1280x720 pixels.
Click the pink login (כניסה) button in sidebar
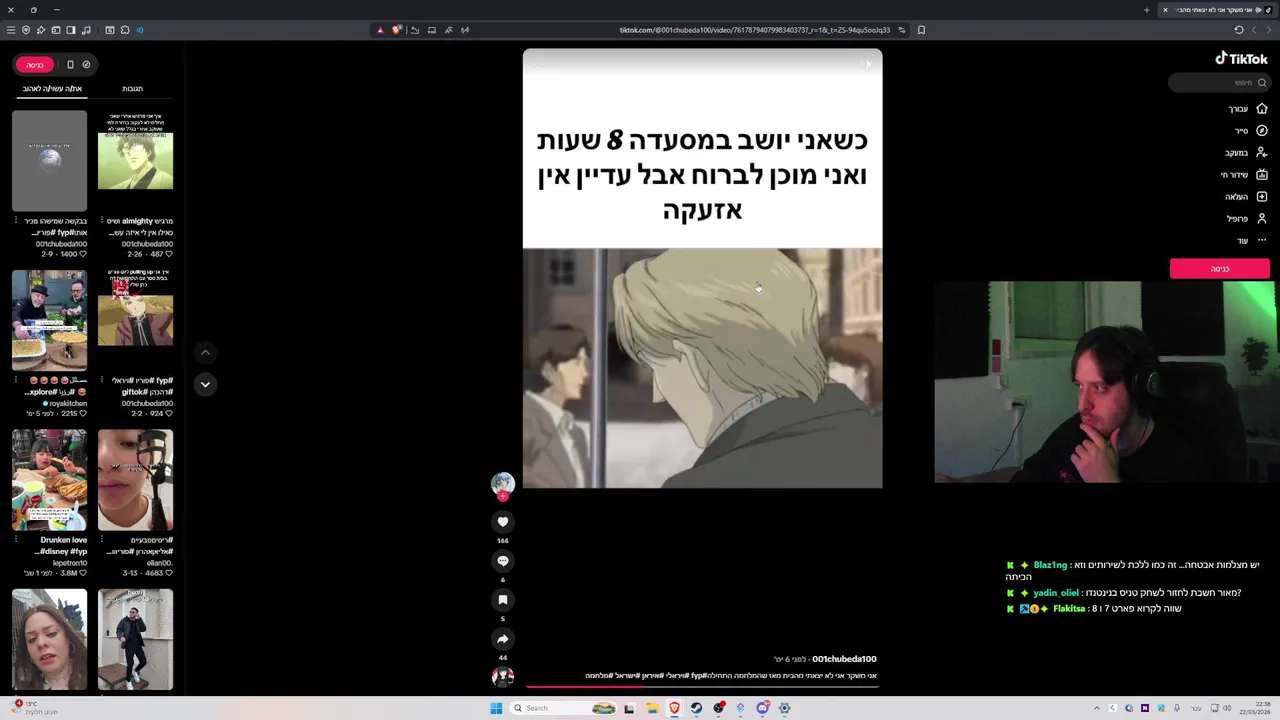coord(1220,269)
